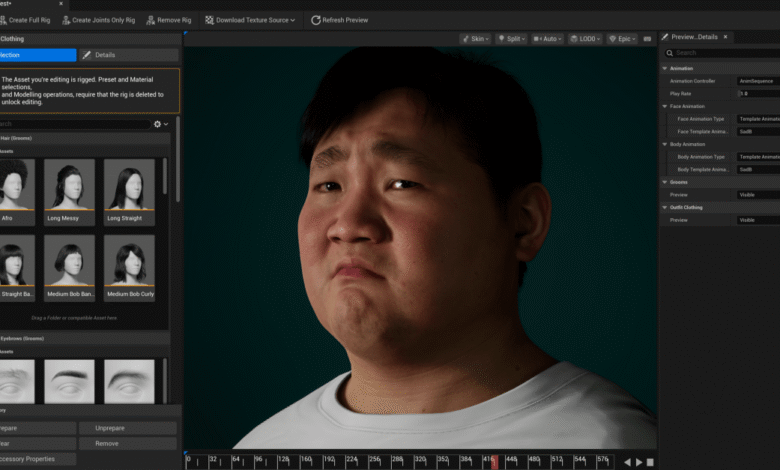The width and height of the screenshot is (780, 470).
Task: Open the Grooms Preview Visible dropdown
Action: pyautogui.click(x=758, y=195)
